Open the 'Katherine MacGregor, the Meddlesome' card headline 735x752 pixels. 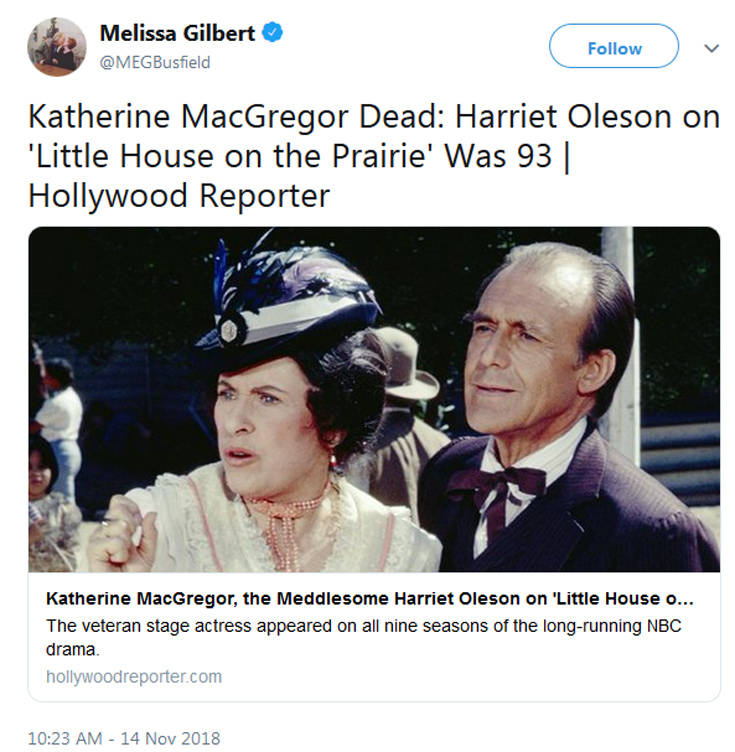(x=368, y=599)
